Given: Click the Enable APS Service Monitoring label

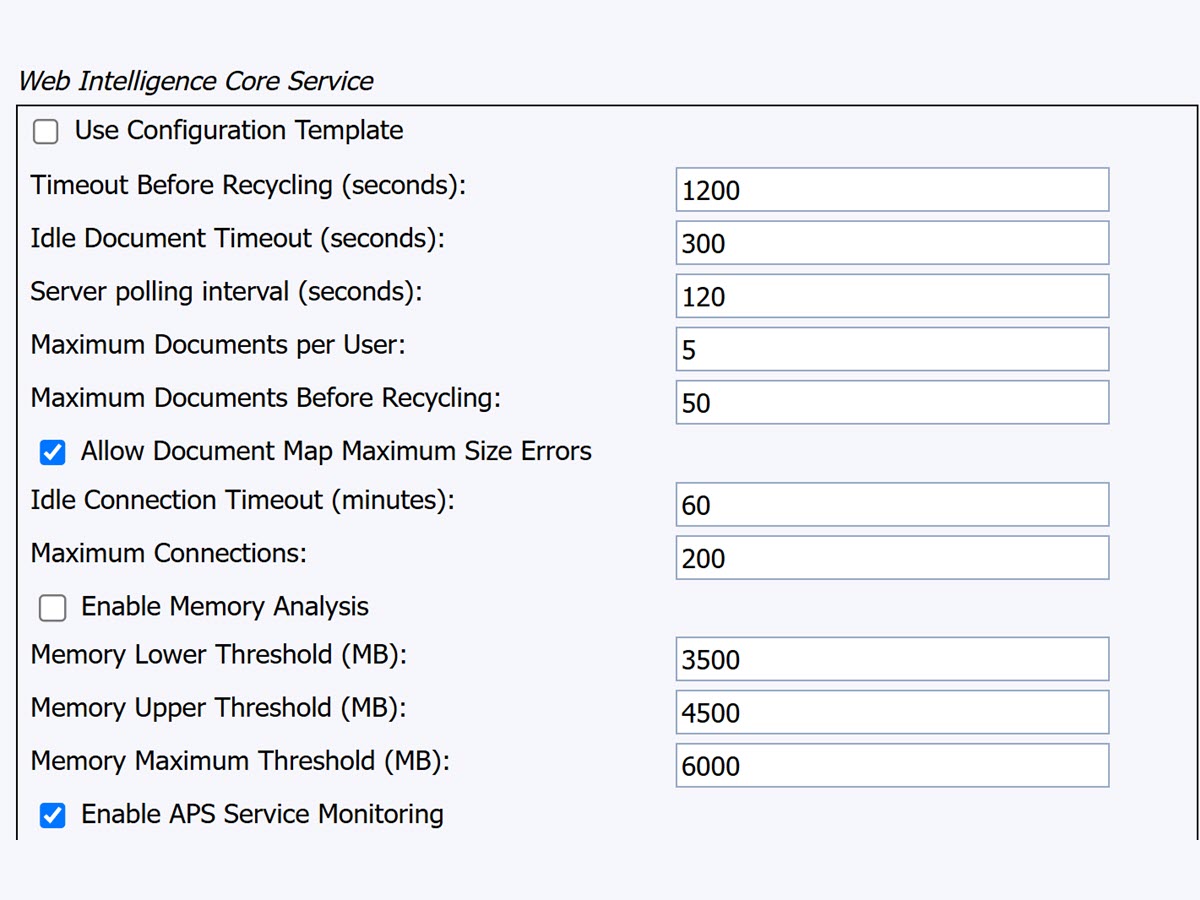Looking at the screenshot, I should [262, 814].
